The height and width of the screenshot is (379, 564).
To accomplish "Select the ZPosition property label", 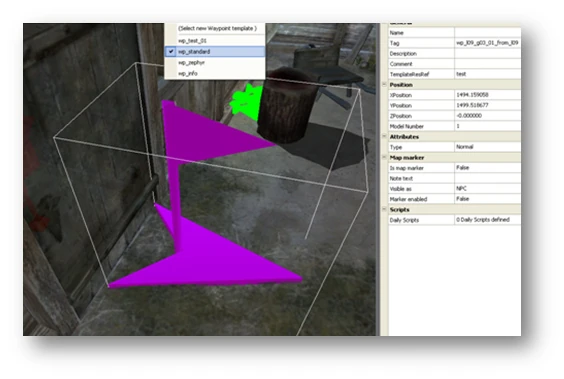I will pos(400,116).
